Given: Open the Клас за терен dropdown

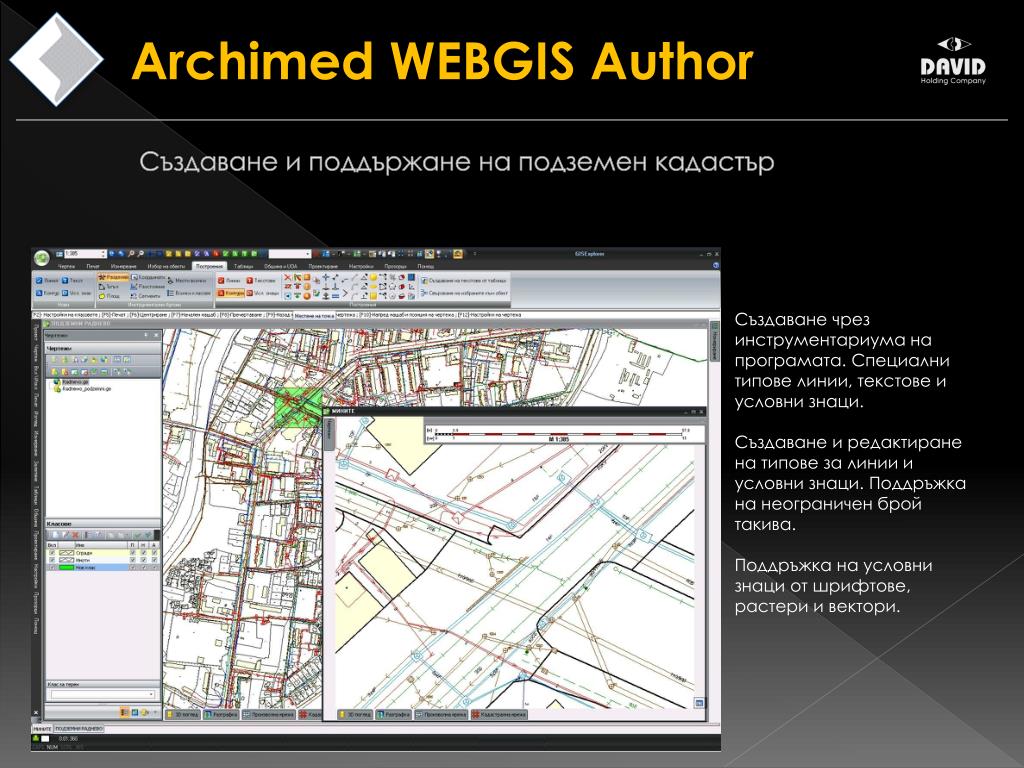Looking at the screenshot, I should (103, 694).
